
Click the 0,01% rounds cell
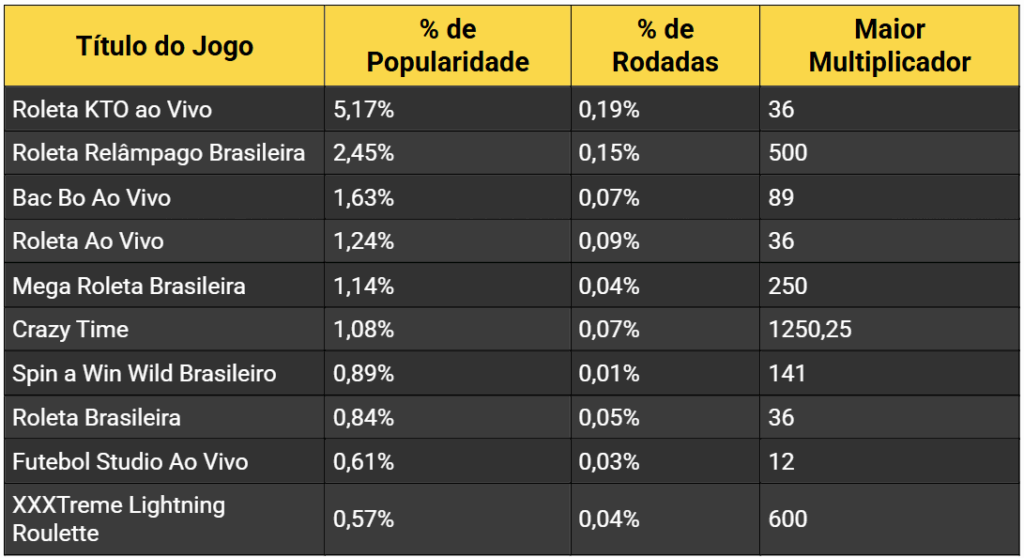click(609, 374)
